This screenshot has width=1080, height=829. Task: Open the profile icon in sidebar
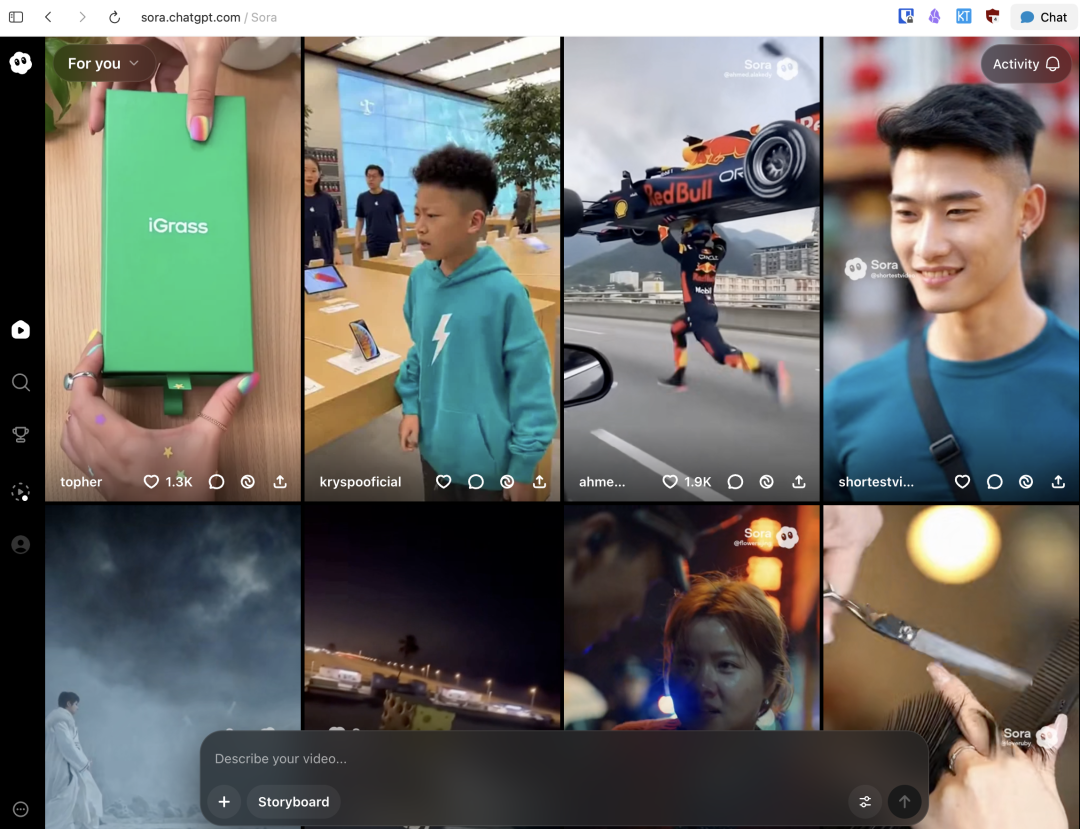[x=21, y=545]
